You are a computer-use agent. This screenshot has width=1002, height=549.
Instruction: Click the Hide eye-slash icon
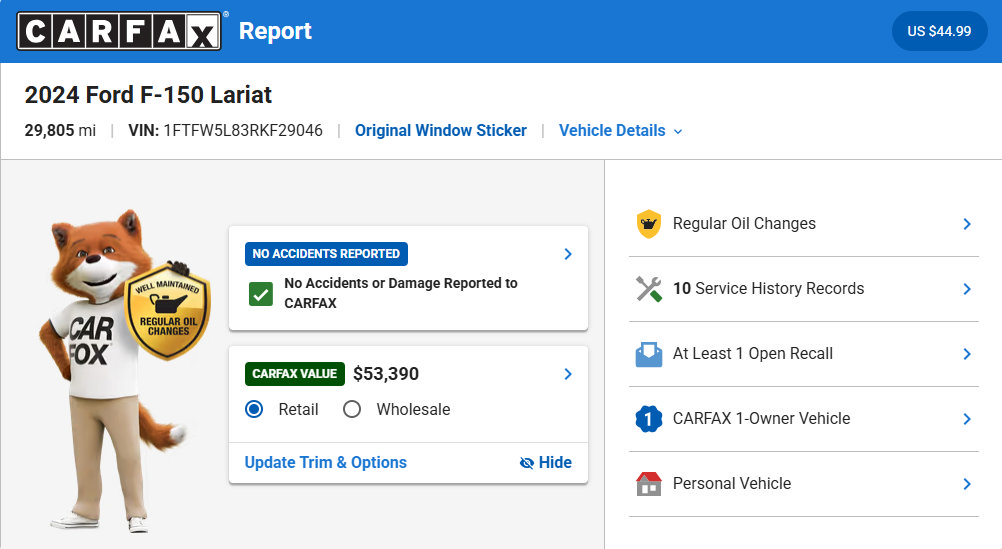pyautogui.click(x=527, y=463)
